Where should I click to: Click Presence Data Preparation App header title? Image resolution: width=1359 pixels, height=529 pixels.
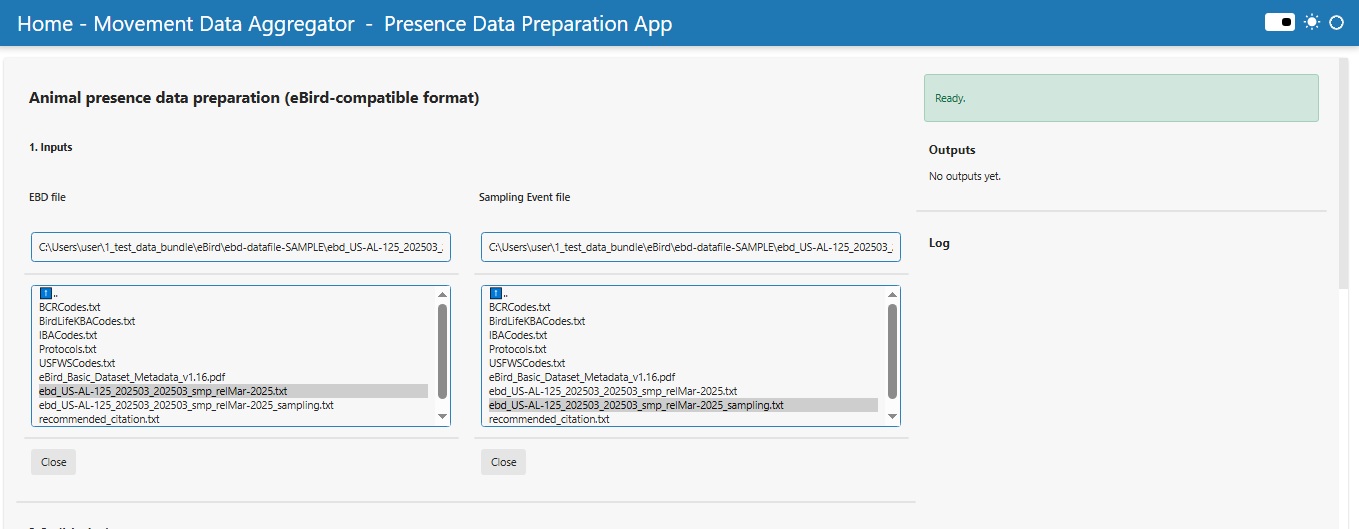(x=528, y=24)
